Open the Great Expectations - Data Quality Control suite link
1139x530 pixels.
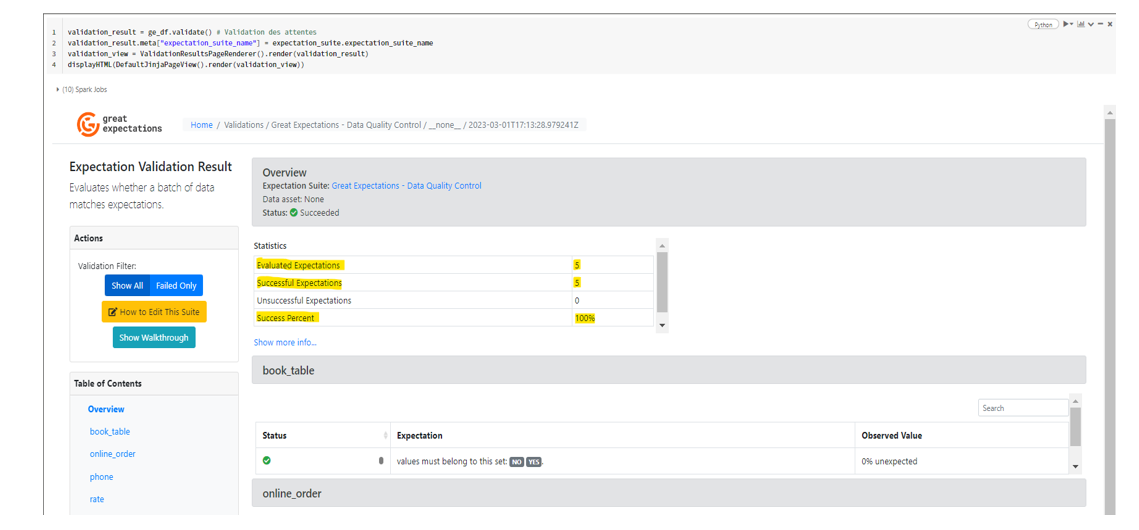[x=406, y=186]
